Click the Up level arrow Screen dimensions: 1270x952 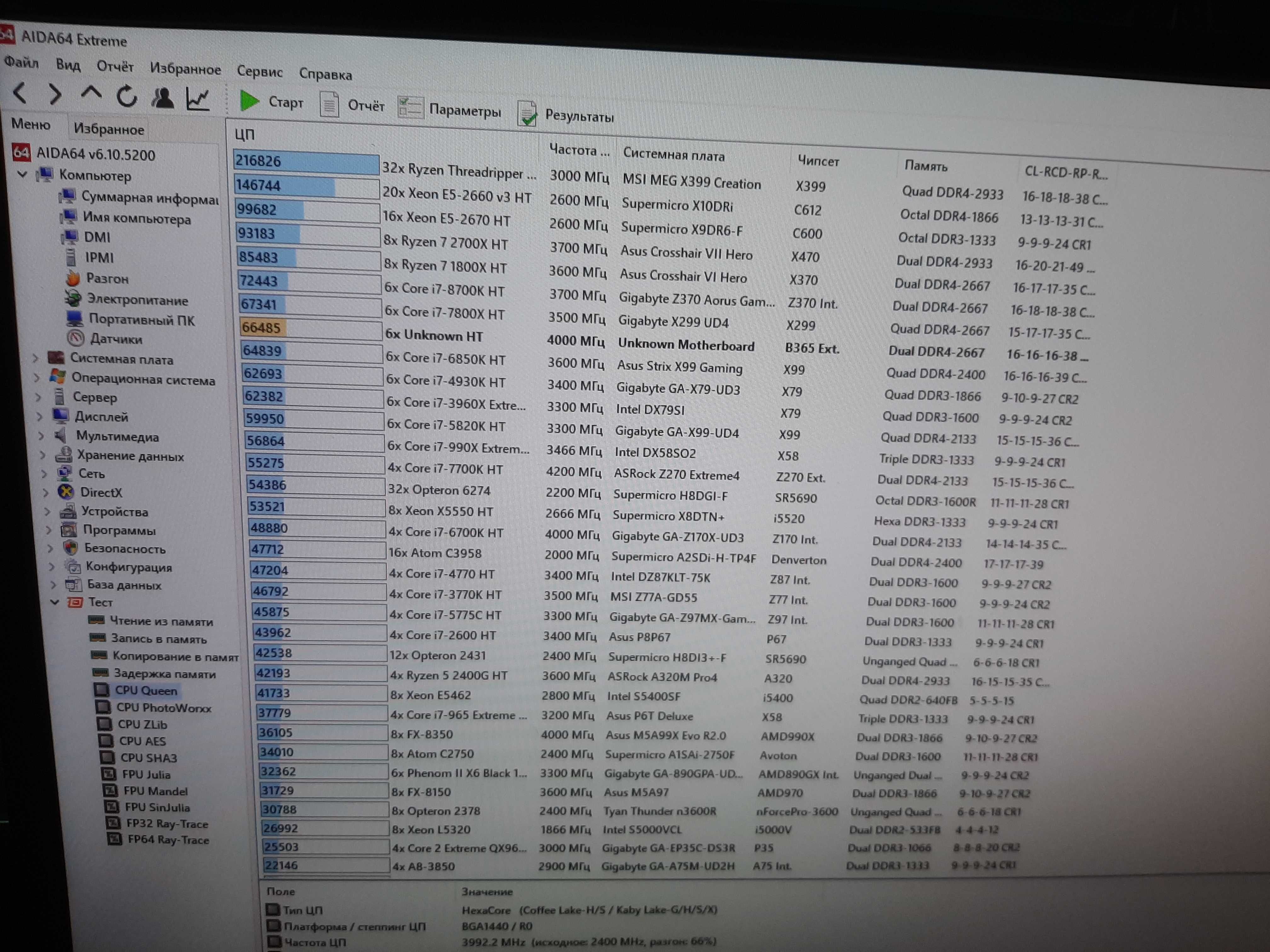point(91,93)
